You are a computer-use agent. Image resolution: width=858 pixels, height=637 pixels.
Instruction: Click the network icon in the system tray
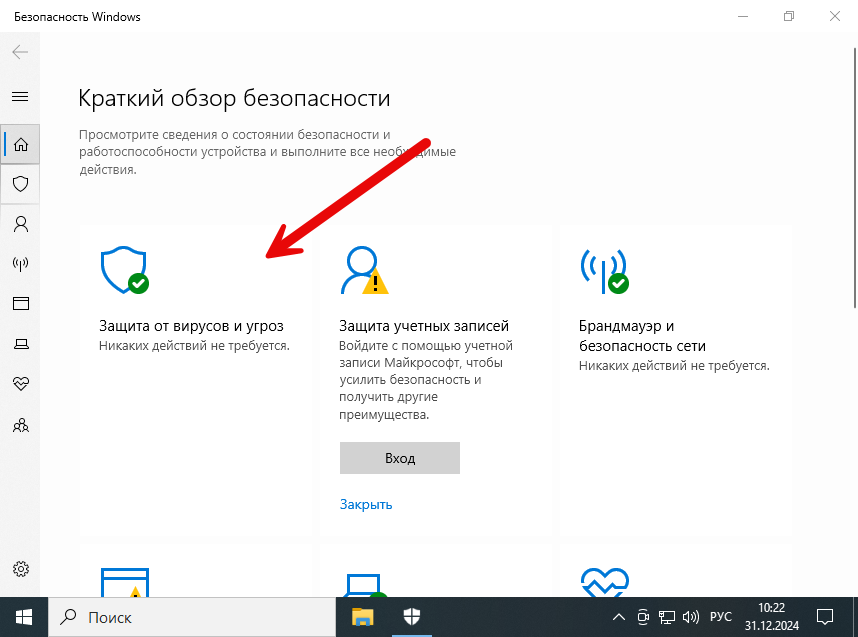tap(666, 617)
